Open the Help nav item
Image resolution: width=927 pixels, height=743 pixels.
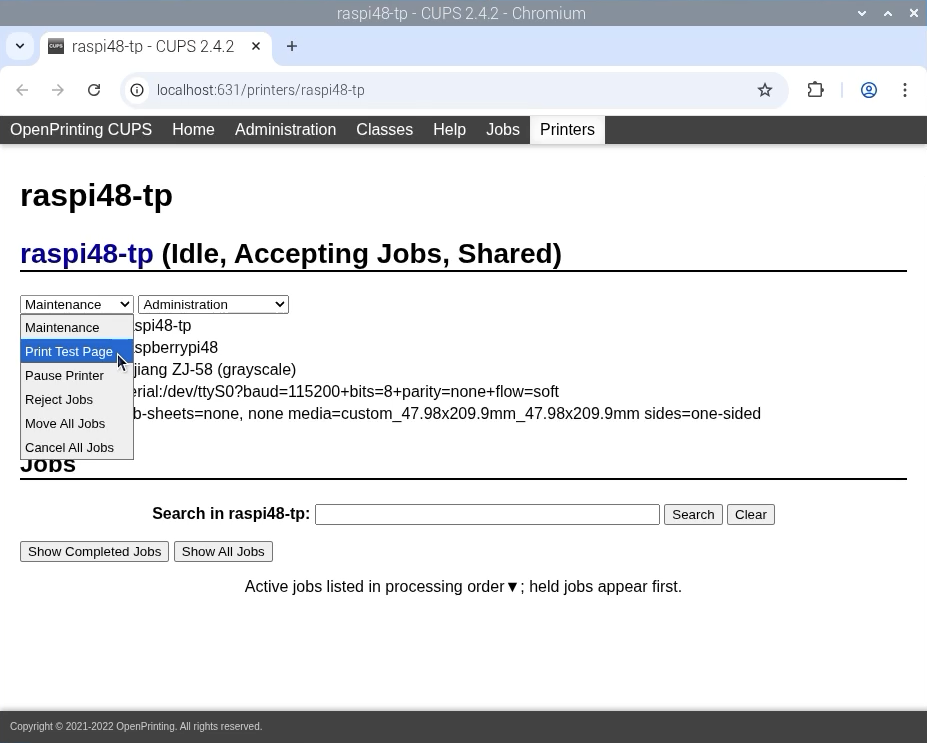[449, 129]
